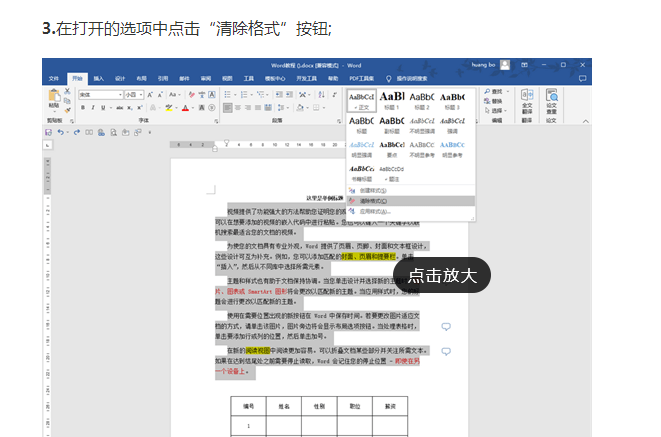Switch to the 设计 ribbon tab
The height and width of the screenshot is (437, 661).
click(x=120, y=78)
